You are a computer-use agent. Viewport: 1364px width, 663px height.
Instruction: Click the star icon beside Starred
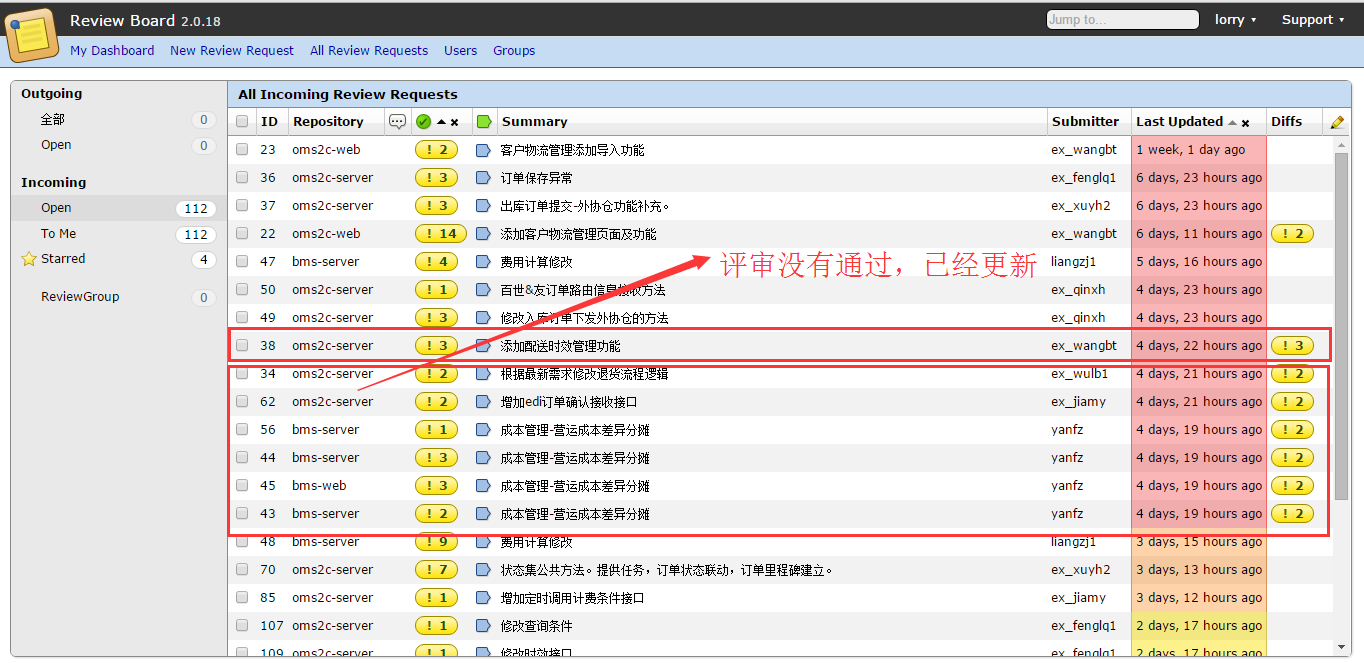(x=28, y=259)
